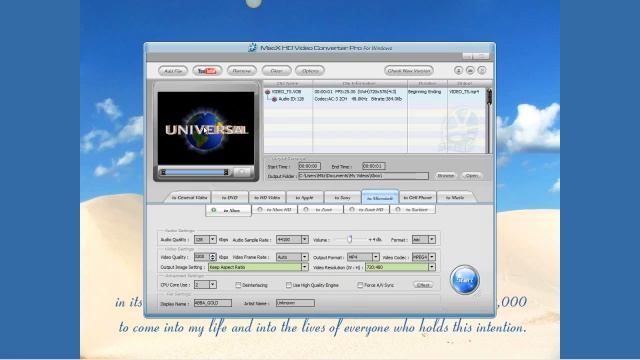Click the last round icon in the top-right toolbar
Image resolution: width=640 pixels, height=360 pixels.
tap(482, 71)
